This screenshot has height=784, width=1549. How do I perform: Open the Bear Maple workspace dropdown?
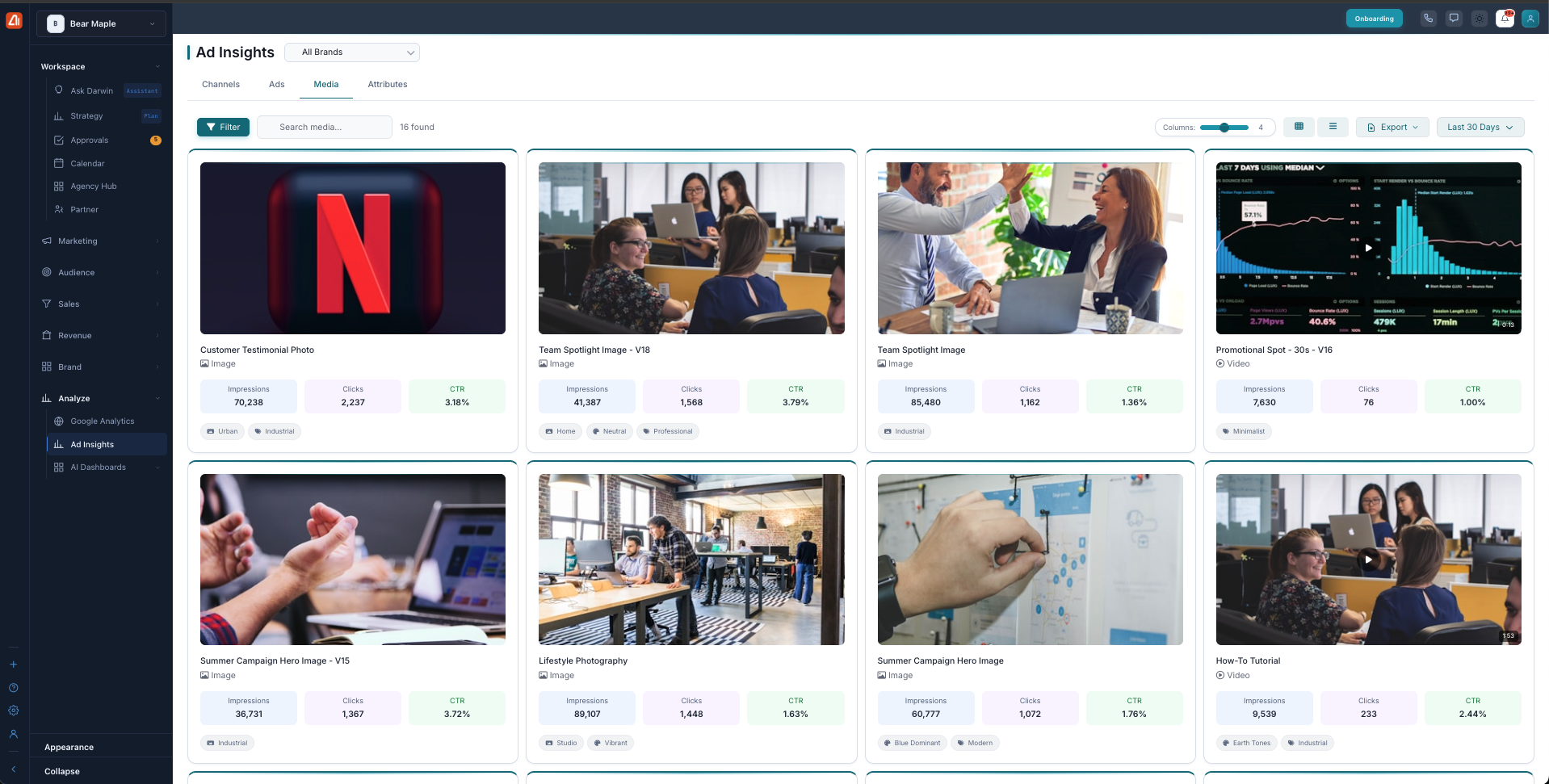click(x=101, y=23)
